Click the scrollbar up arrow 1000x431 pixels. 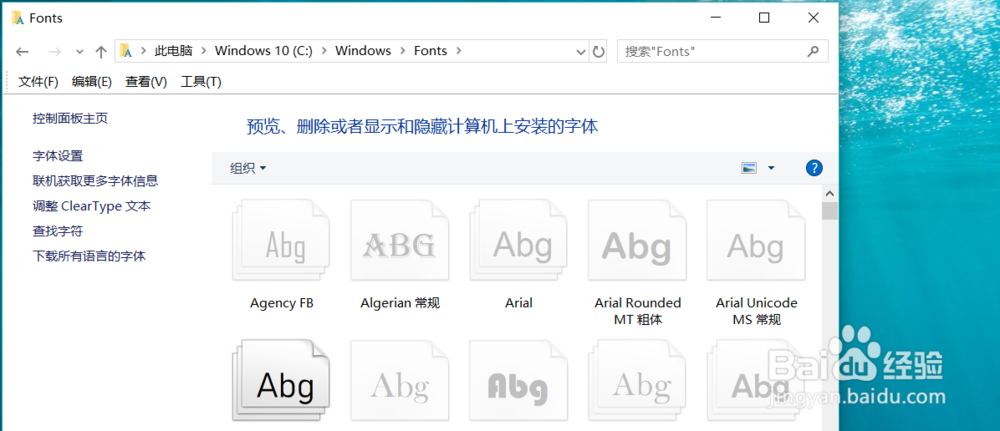[x=830, y=193]
